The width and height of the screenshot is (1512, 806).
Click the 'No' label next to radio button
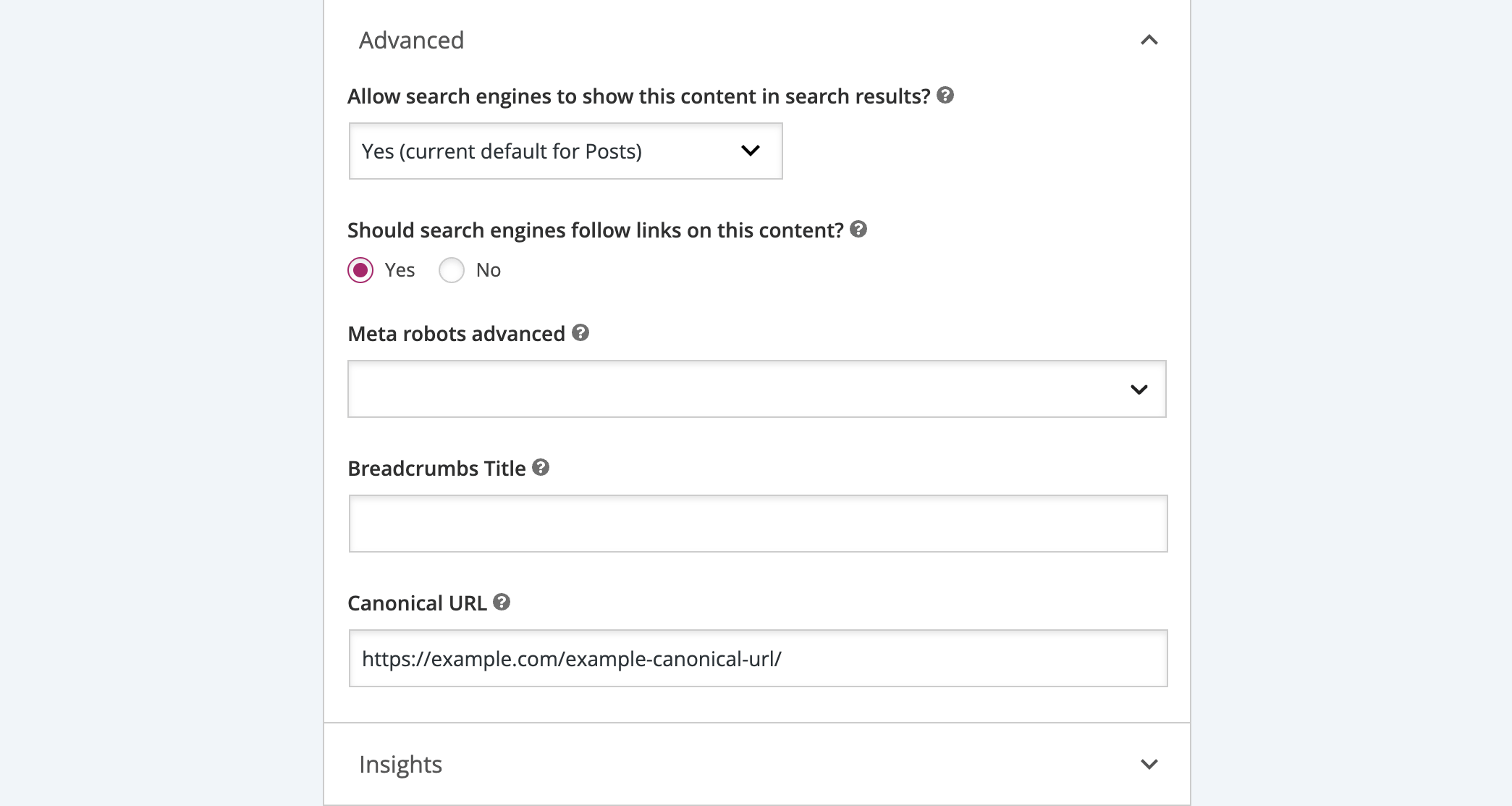(x=489, y=270)
